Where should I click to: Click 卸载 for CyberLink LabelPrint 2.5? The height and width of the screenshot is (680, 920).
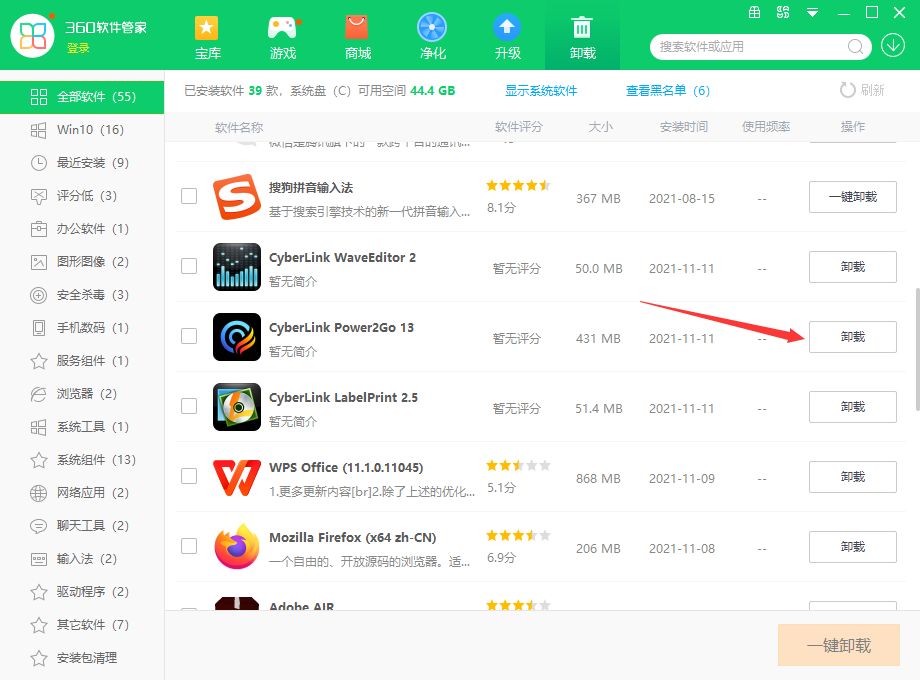coord(853,407)
